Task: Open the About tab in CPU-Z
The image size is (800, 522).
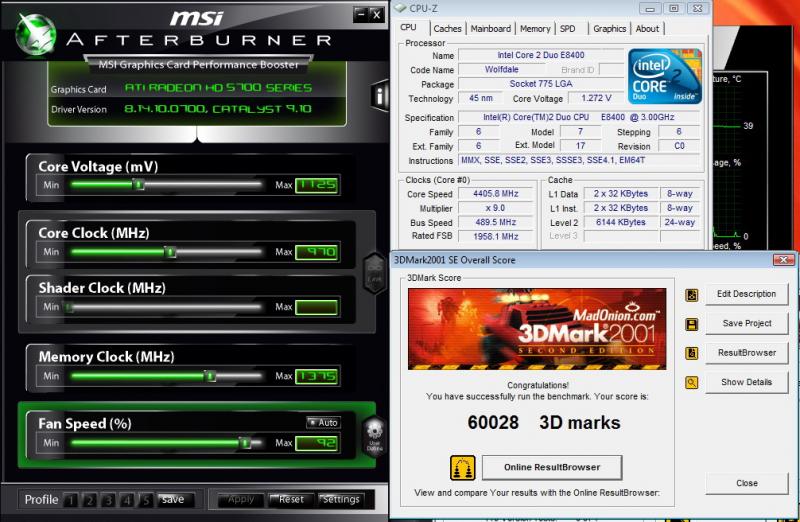Action: (x=647, y=29)
